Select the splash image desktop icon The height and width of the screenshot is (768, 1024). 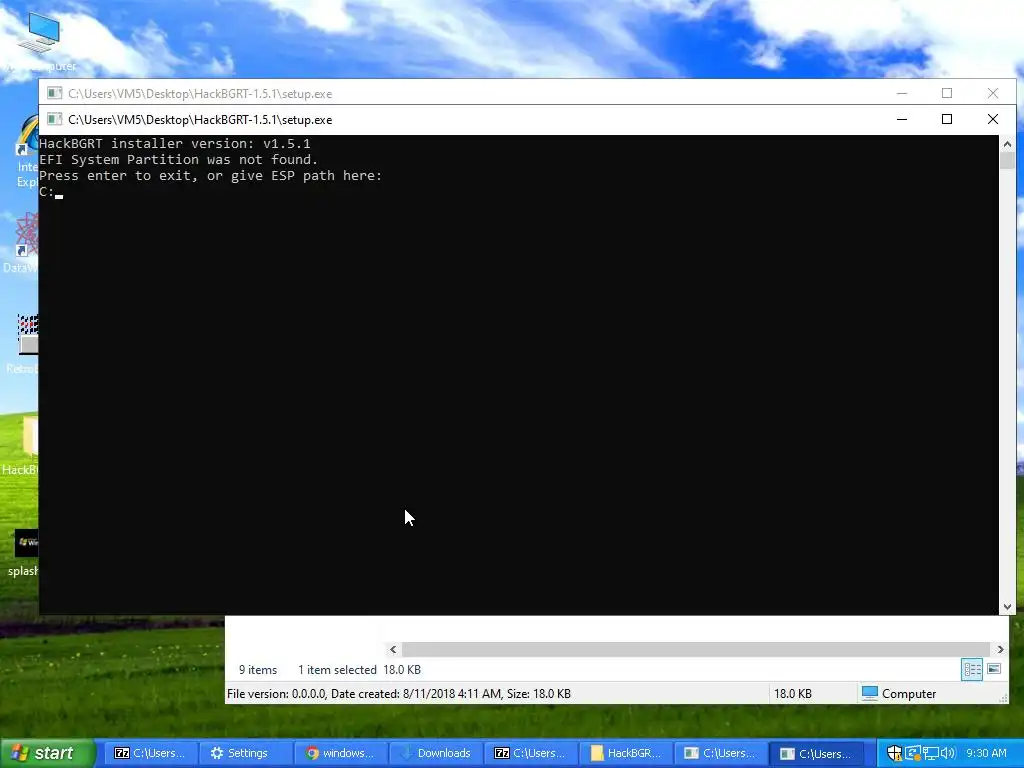(x=25, y=554)
